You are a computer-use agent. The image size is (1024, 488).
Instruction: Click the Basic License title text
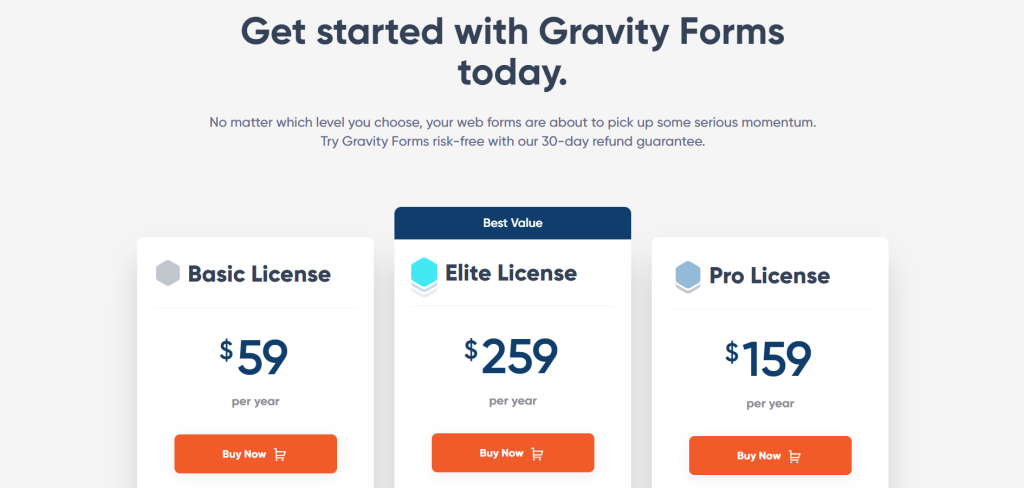pos(259,273)
